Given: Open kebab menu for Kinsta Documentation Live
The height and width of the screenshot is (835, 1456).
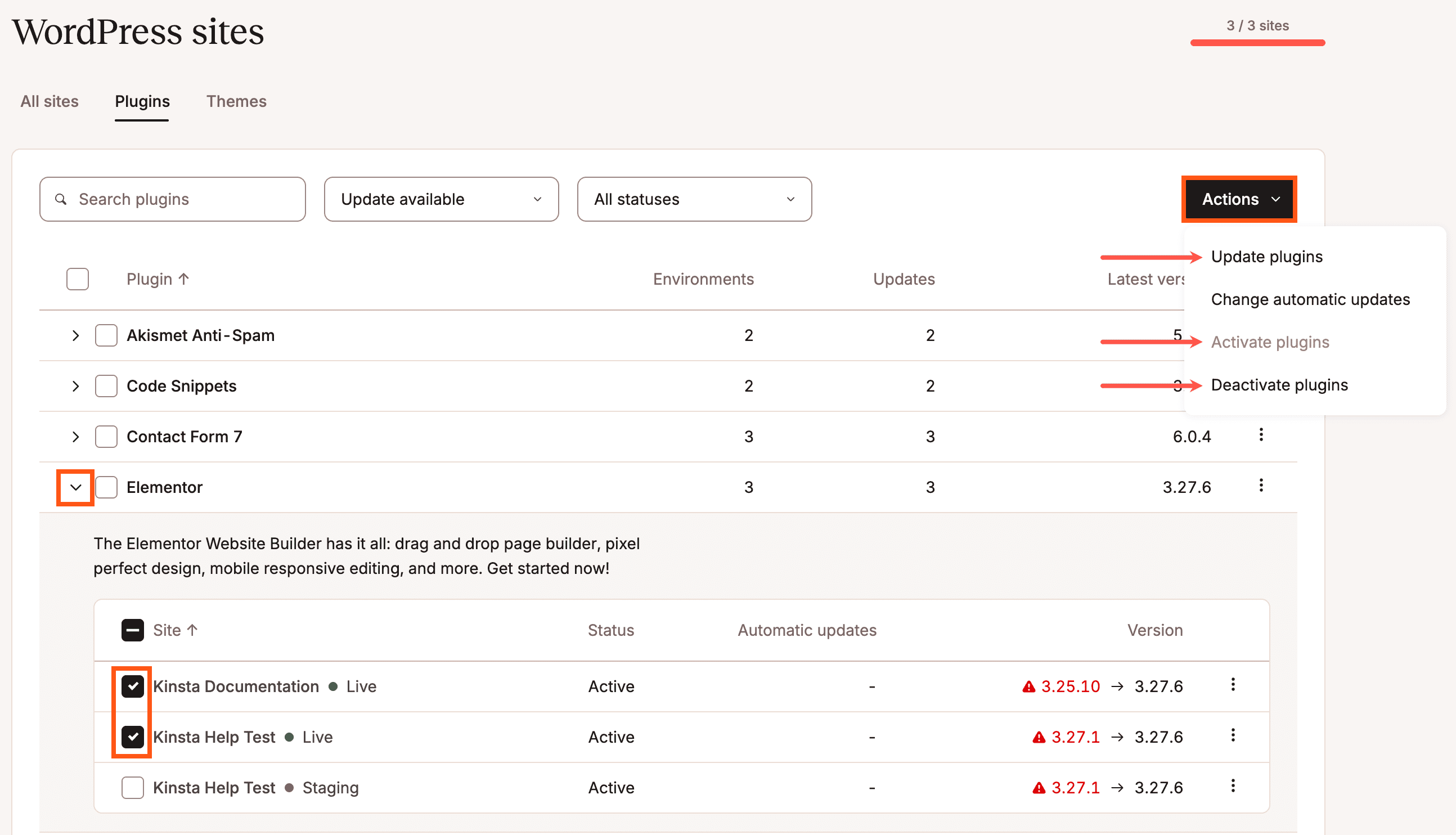Looking at the screenshot, I should (x=1233, y=684).
